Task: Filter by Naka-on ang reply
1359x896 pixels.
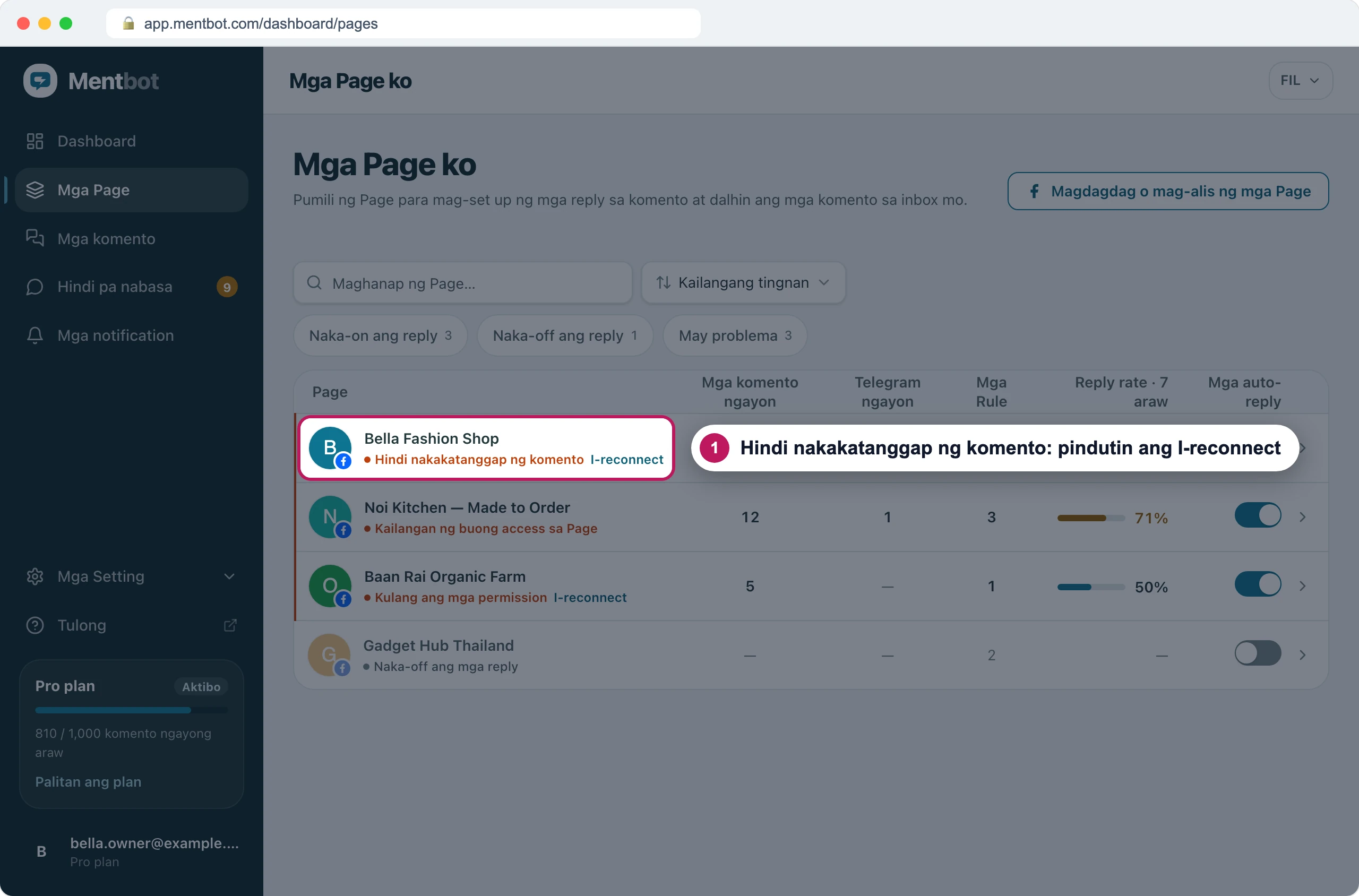Action: click(x=380, y=335)
